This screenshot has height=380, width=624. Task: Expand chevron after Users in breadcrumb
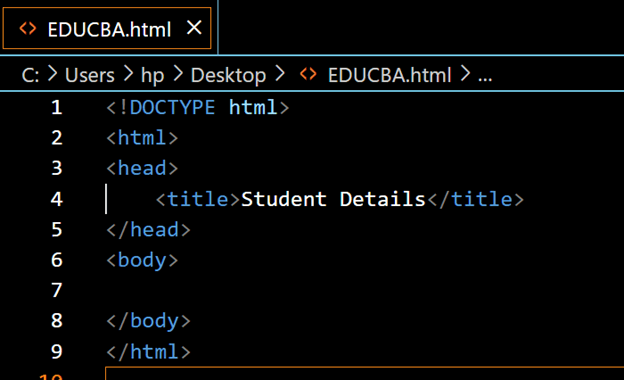pos(128,74)
